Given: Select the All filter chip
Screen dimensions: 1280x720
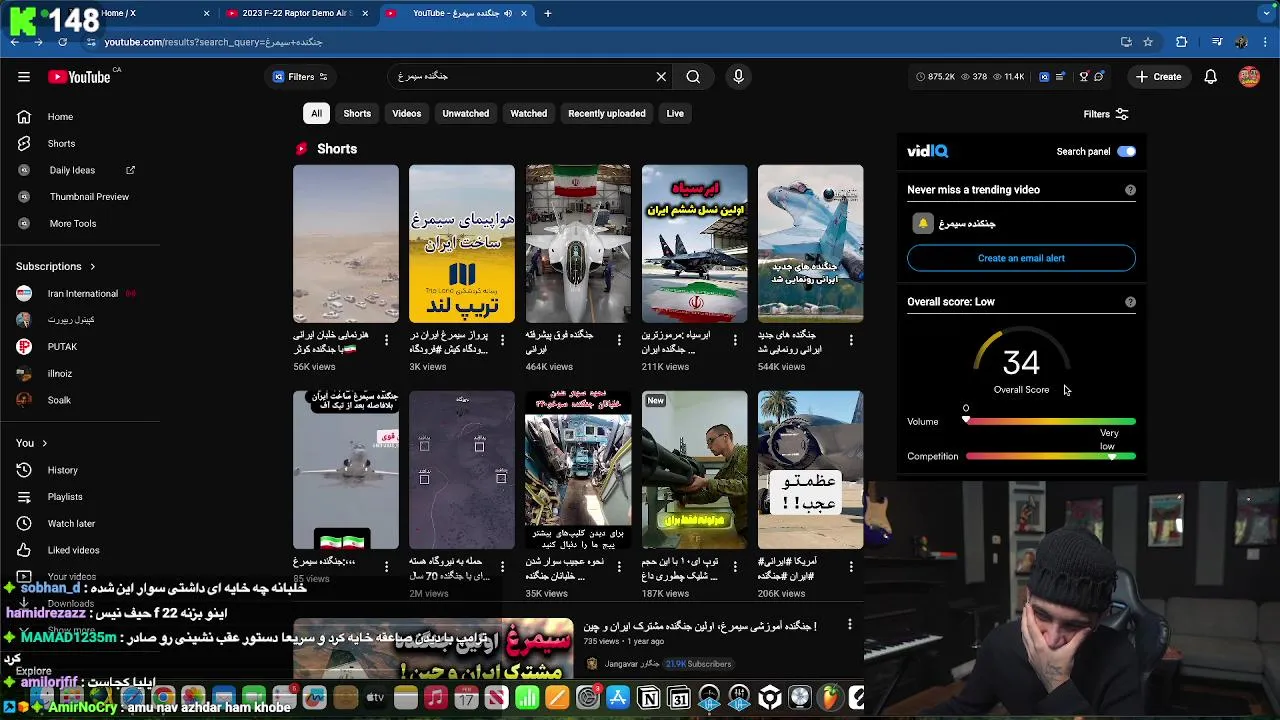Looking at the screenshot, I should coord(316,114).
